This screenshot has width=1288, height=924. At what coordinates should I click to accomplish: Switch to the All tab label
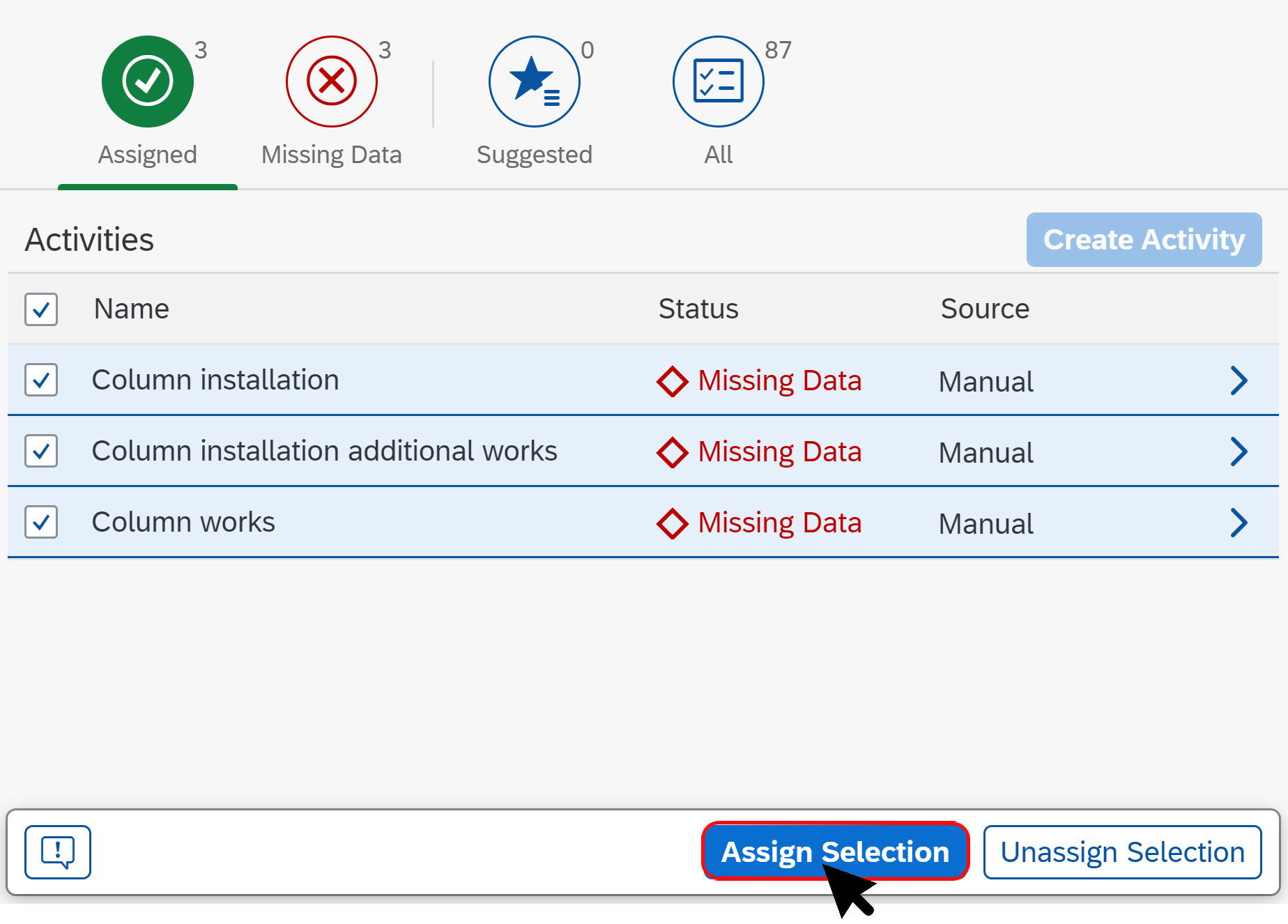[719, 155]
